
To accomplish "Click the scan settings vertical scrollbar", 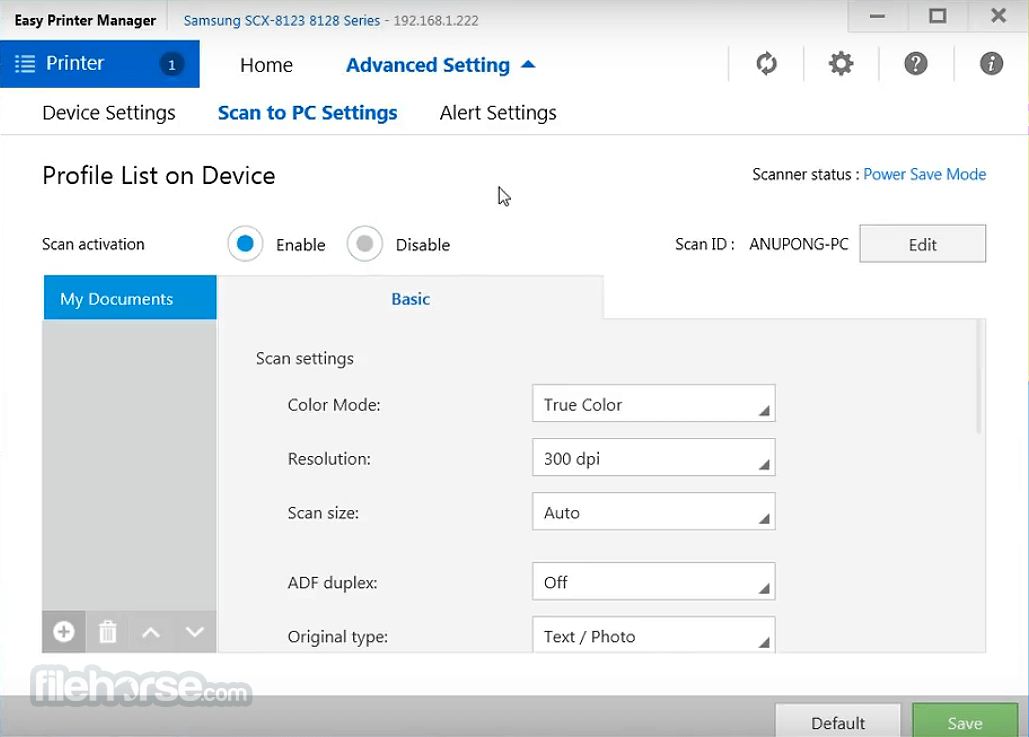I will pos(978,377).
